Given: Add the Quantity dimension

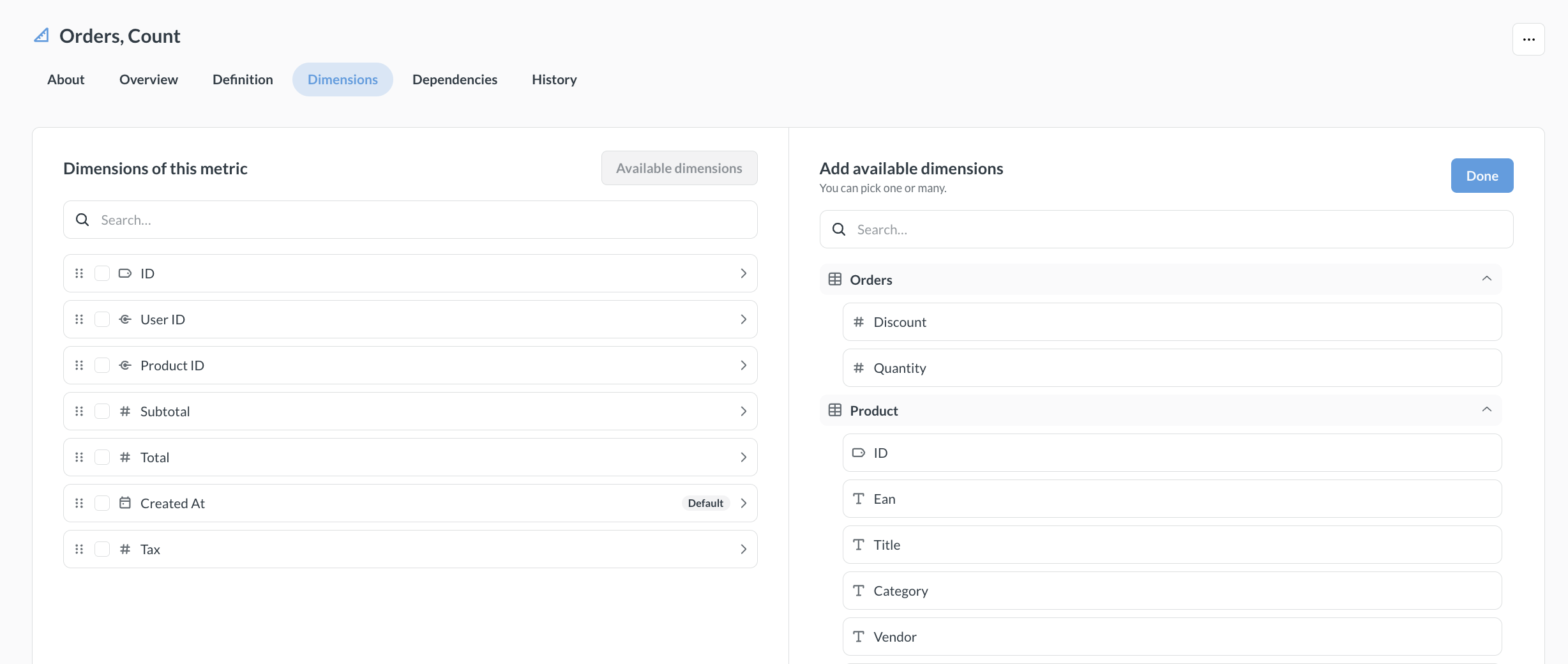Looking at the screenshot, I should (1172, 368).
